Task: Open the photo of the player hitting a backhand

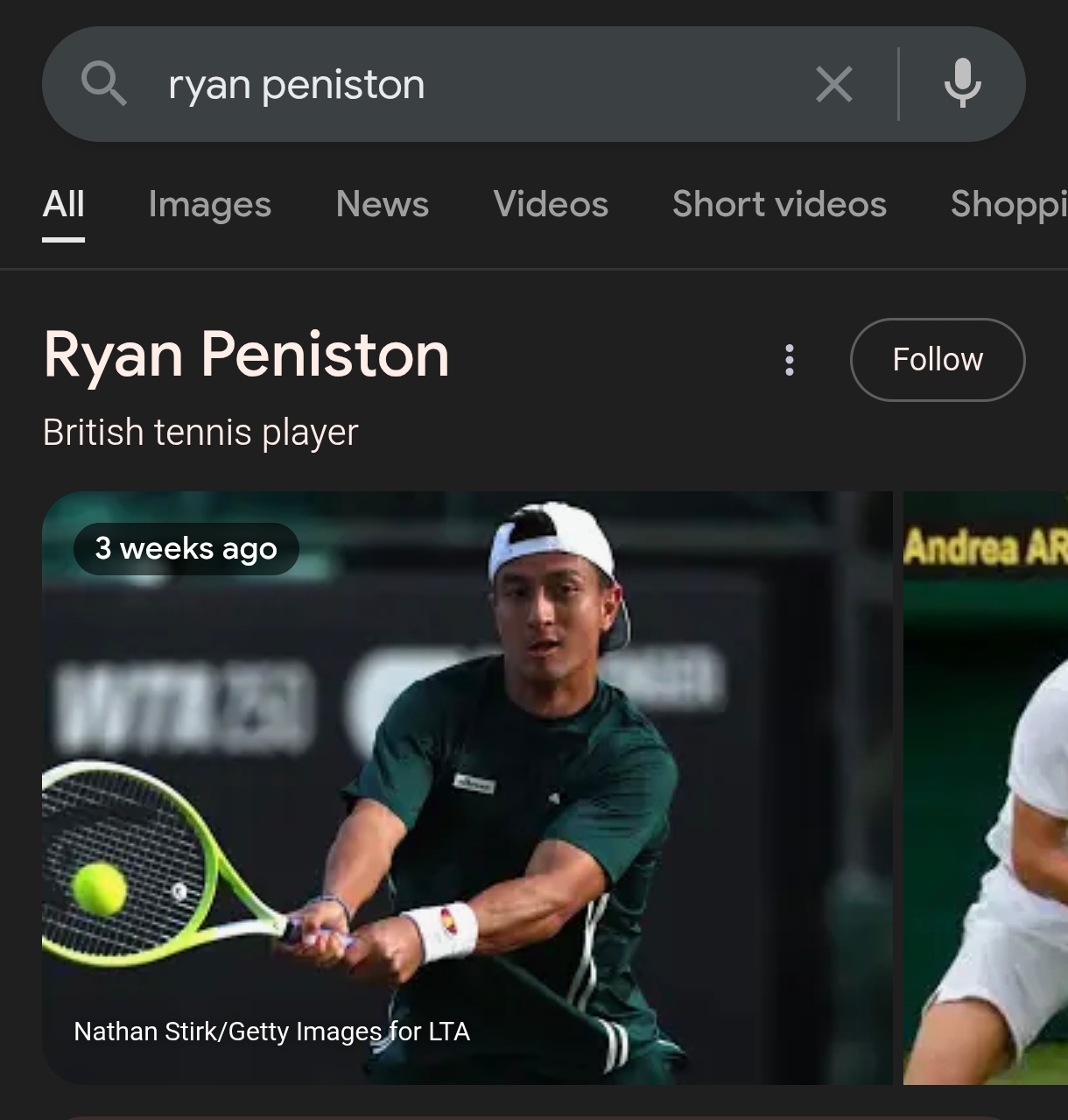Action: (x=467, y=788)
